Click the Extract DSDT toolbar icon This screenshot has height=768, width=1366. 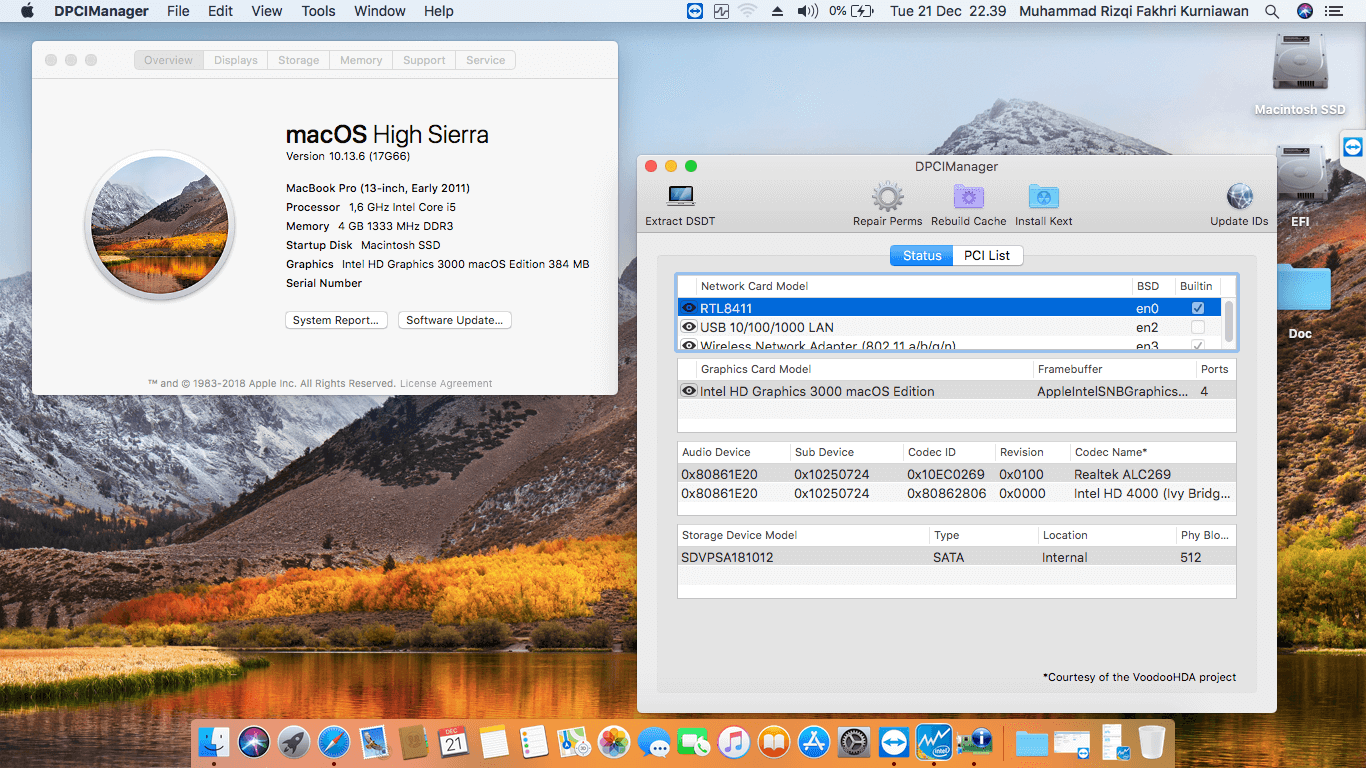click(x=681, y=196)
